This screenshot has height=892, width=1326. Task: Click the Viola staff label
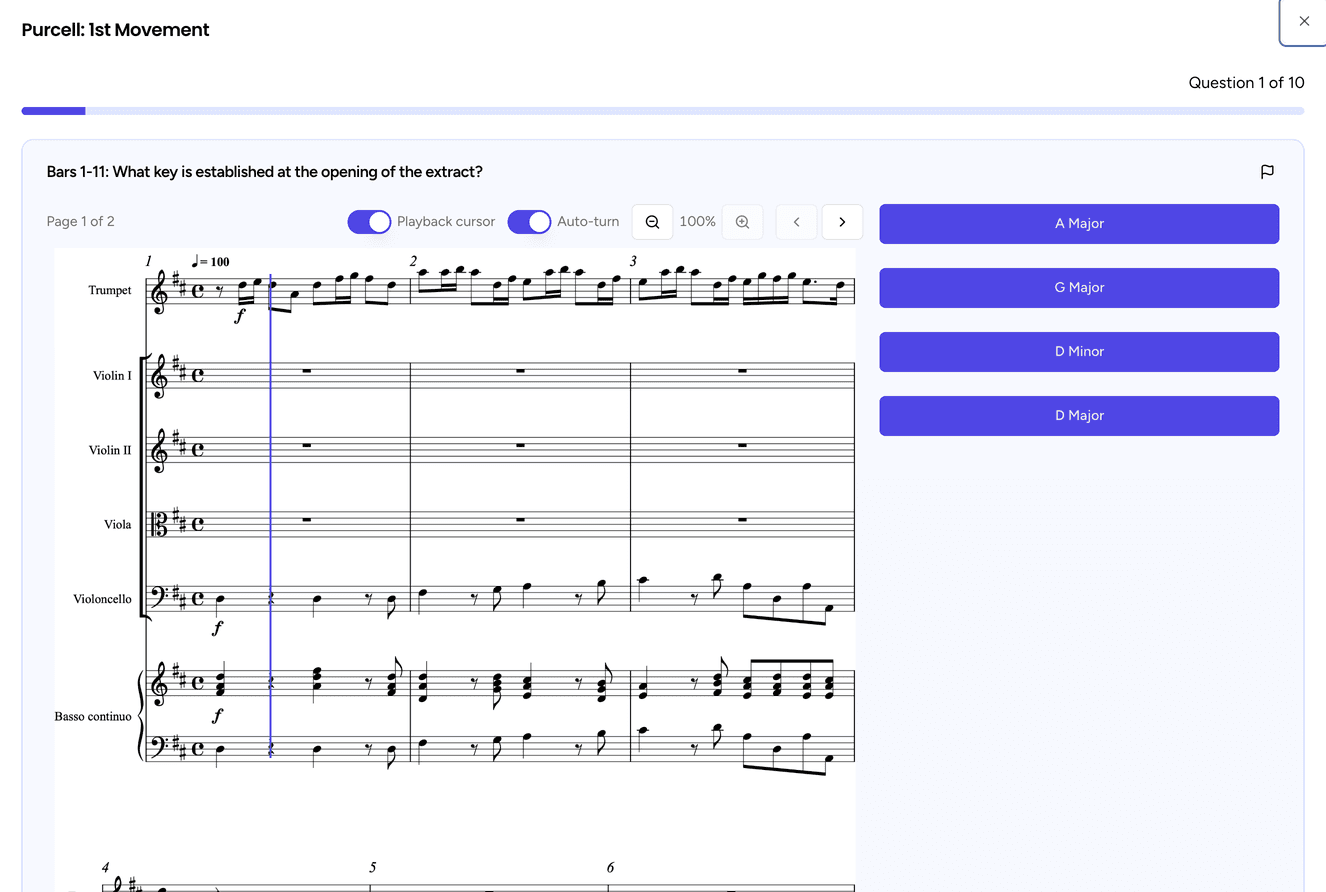click(x=118, y=525)
